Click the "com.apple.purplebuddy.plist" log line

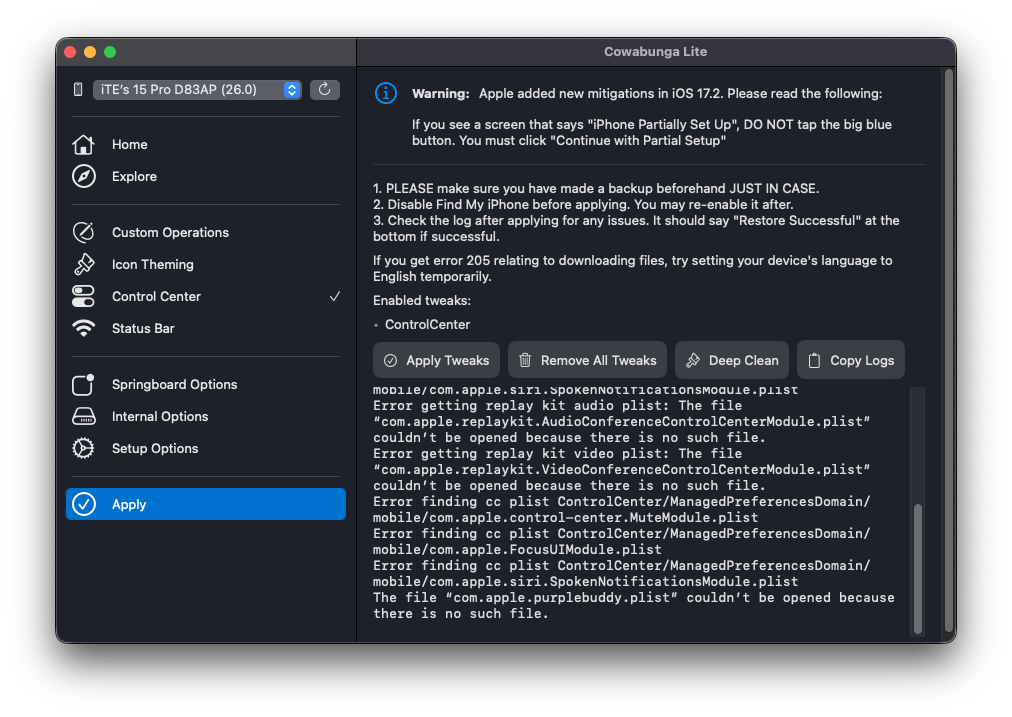(x=634, y=605)
